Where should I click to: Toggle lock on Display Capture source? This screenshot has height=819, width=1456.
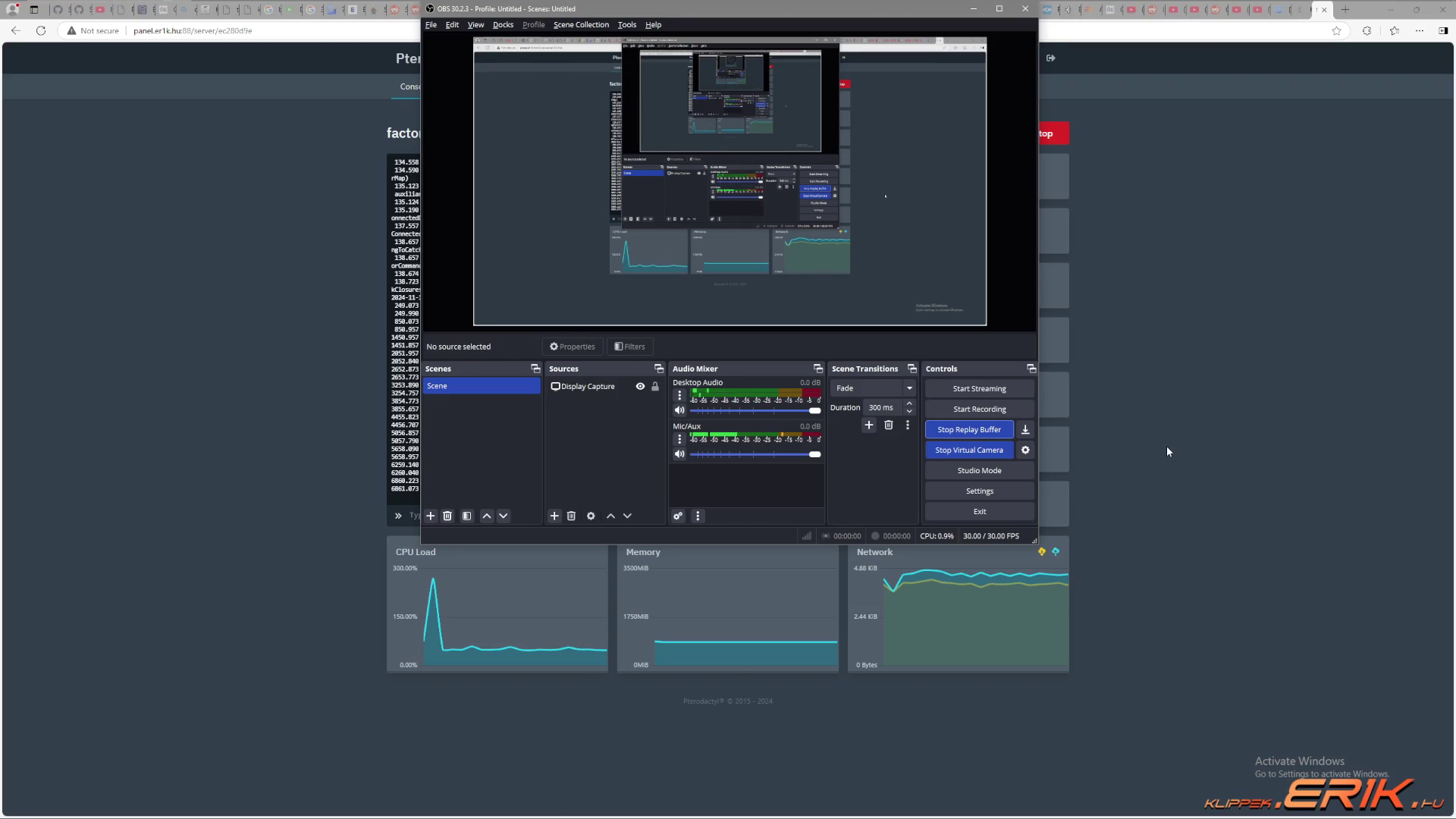[x=655, y=386]
